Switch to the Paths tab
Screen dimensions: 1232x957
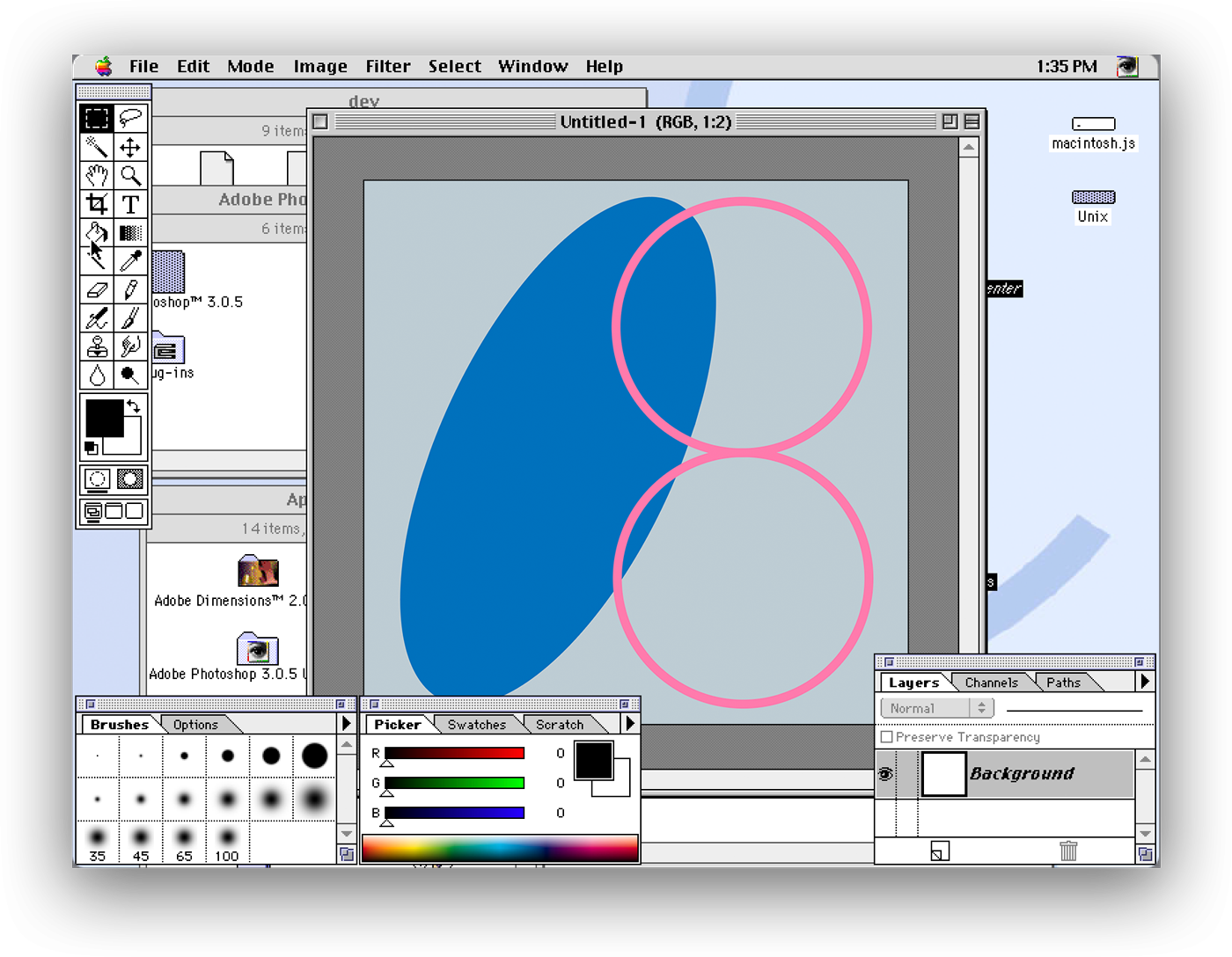click(x=1063, y=683)
